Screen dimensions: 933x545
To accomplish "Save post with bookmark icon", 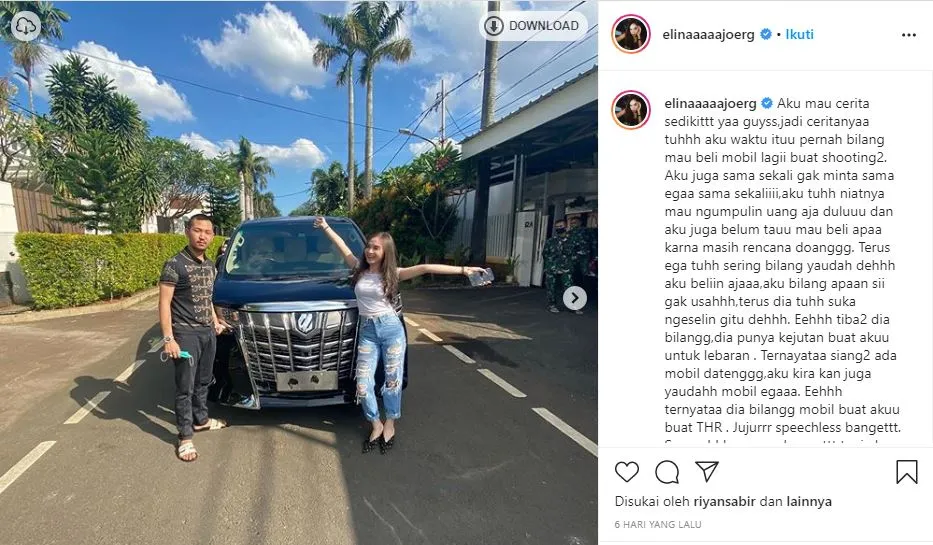I will tap(907, 472).
